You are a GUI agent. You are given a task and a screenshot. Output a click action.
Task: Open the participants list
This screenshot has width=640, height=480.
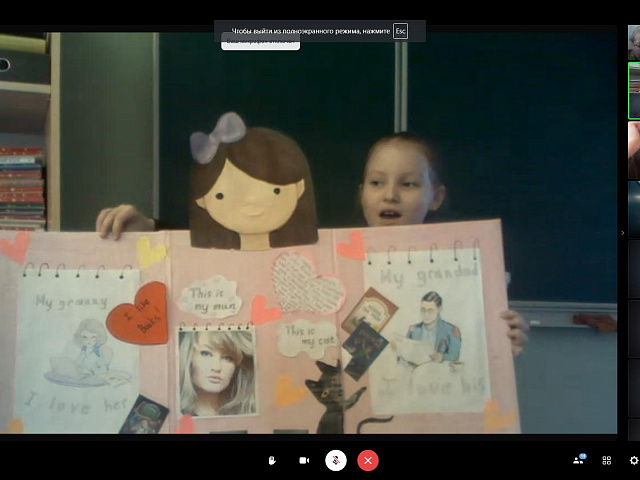click(578, 460)
